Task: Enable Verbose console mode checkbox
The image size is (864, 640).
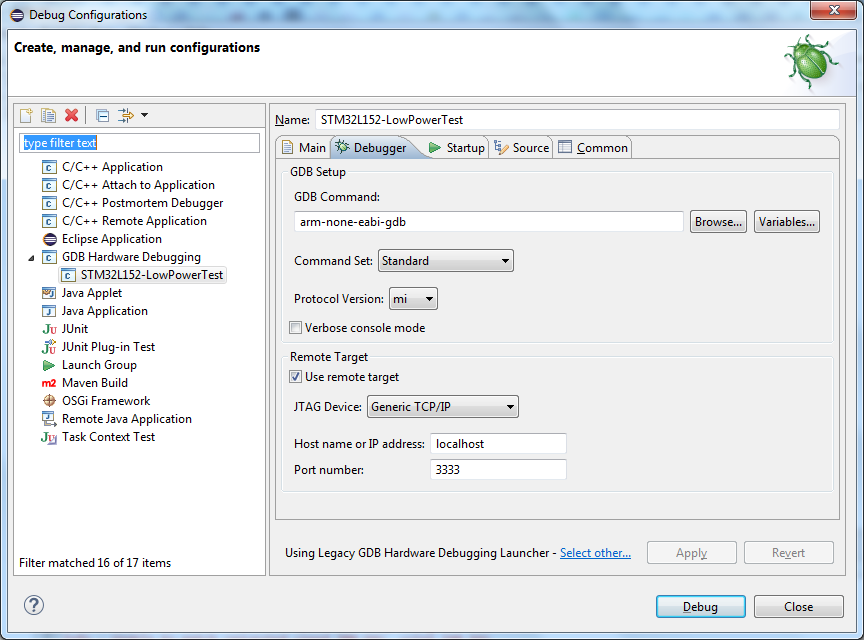Action: pos(296,328)
